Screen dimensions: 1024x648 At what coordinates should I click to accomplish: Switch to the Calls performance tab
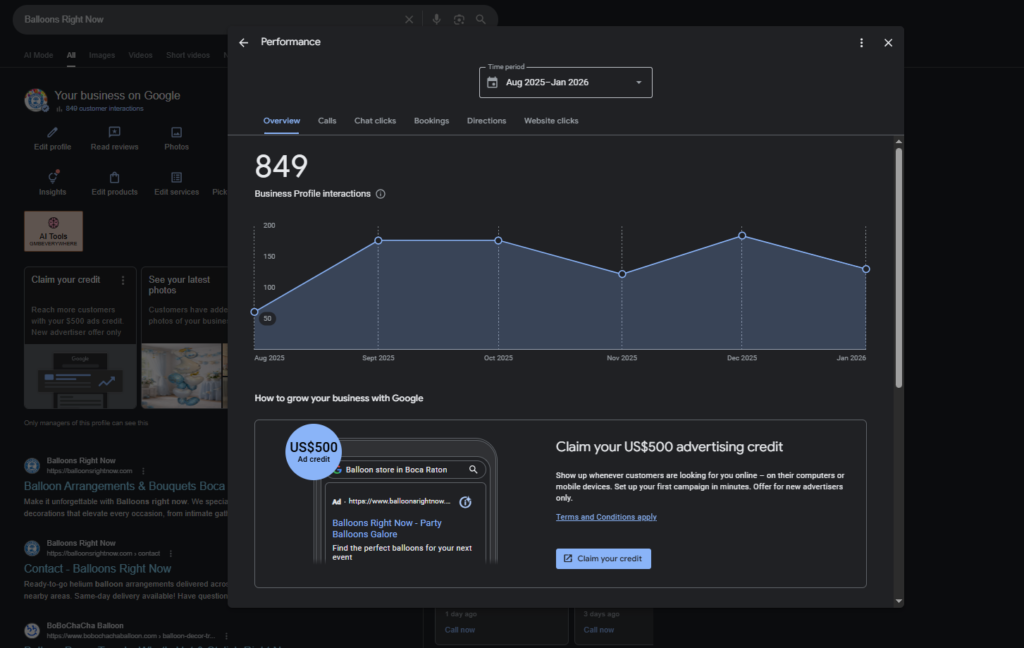(x=327, y=120)
